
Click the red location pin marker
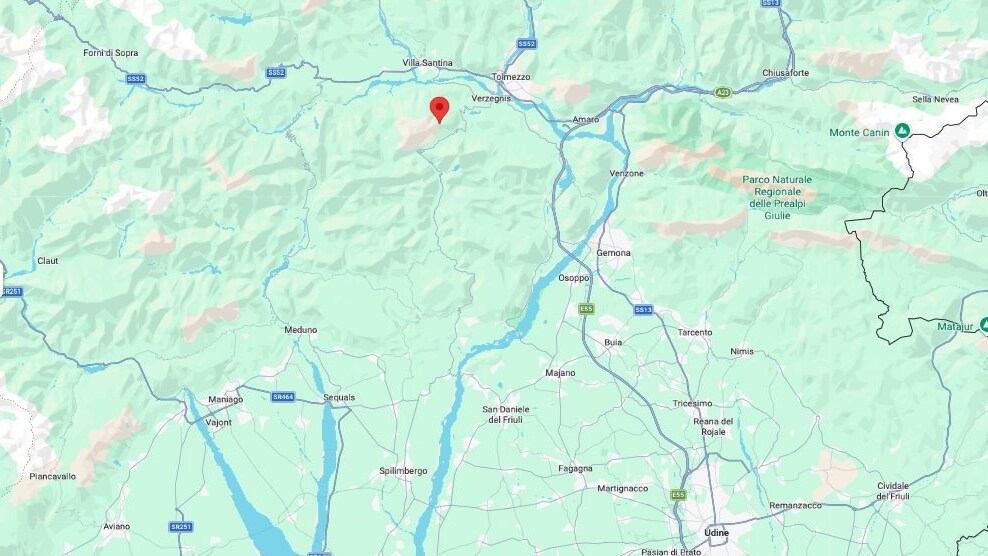(x=439, y=110)
